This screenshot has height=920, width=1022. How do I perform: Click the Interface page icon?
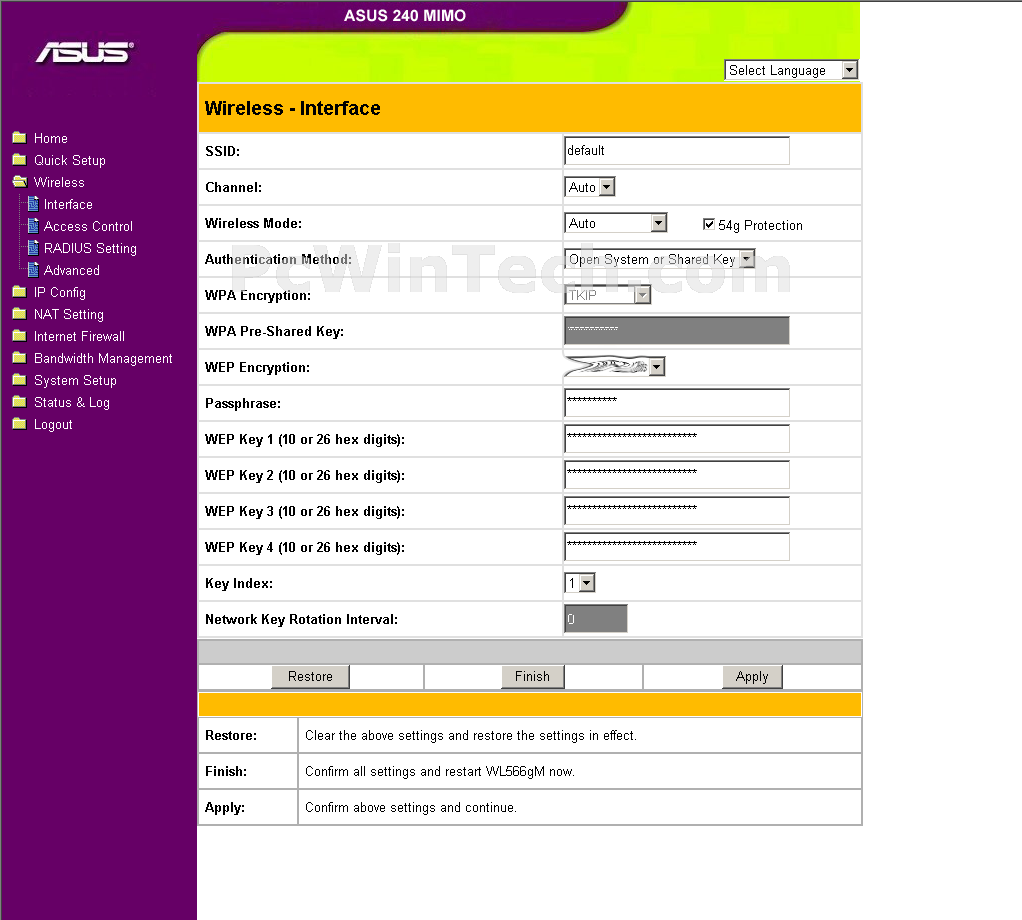click(x=33, y=204)
